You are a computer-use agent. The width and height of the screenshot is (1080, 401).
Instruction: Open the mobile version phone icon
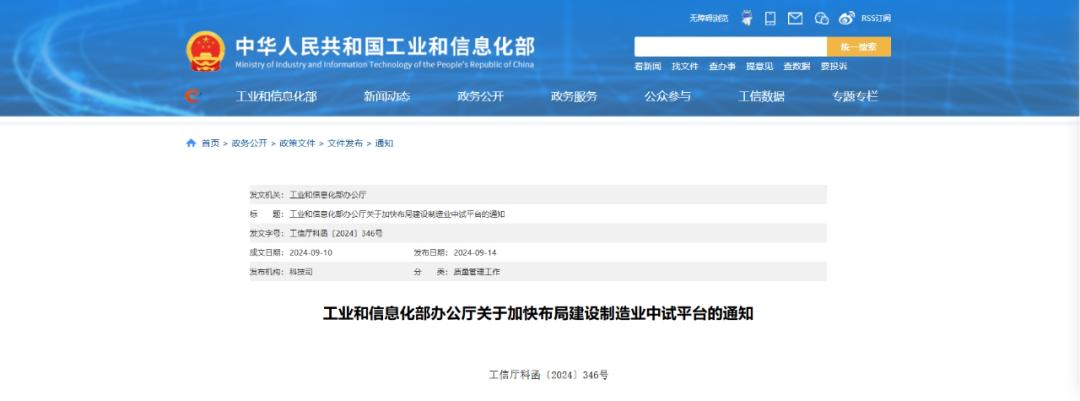tap(770, 19)
